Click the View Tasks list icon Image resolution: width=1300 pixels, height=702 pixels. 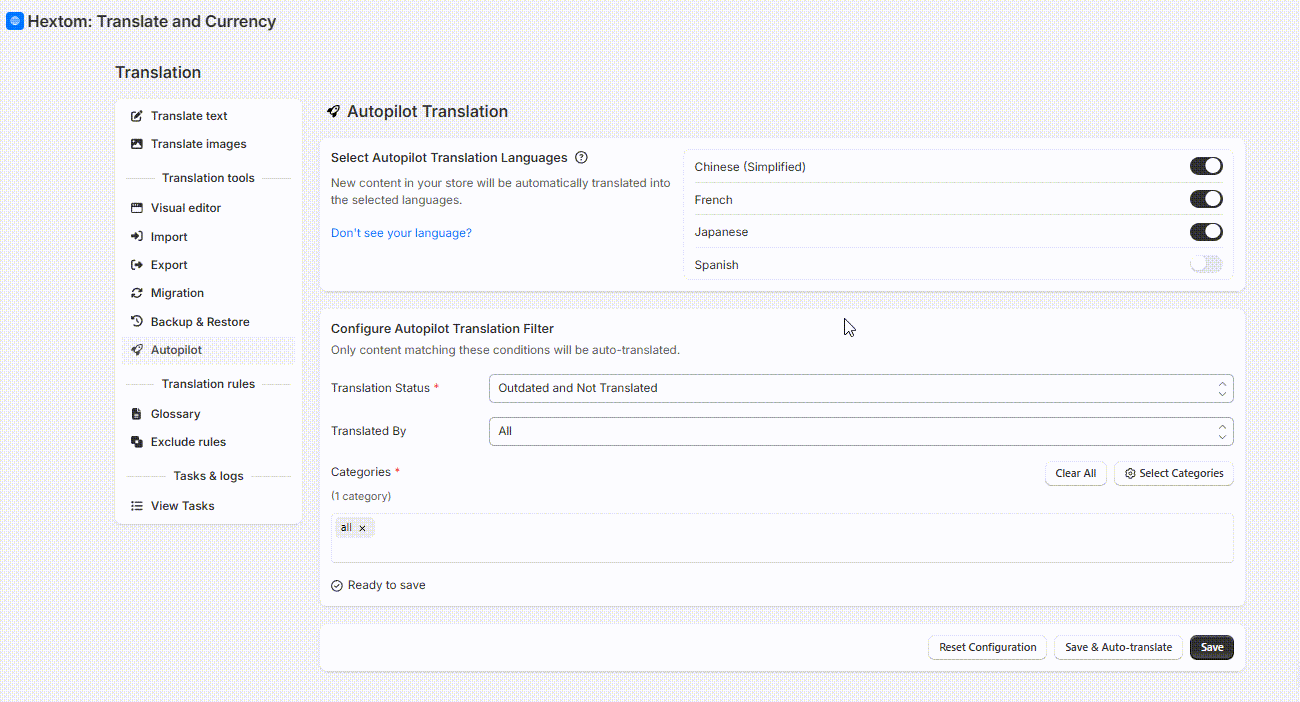(x=137, y=506)
